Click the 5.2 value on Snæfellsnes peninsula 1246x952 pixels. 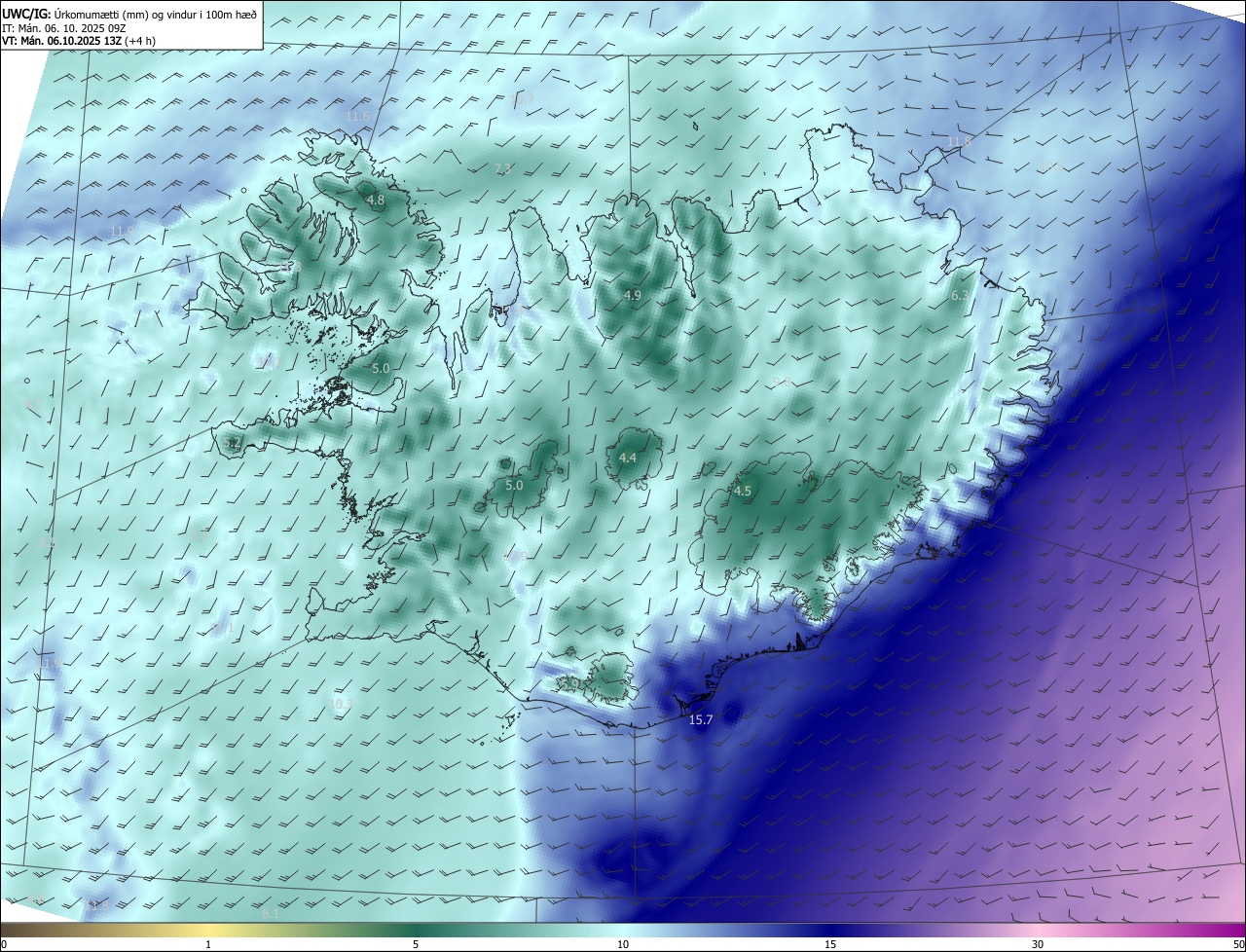[232, 442]
